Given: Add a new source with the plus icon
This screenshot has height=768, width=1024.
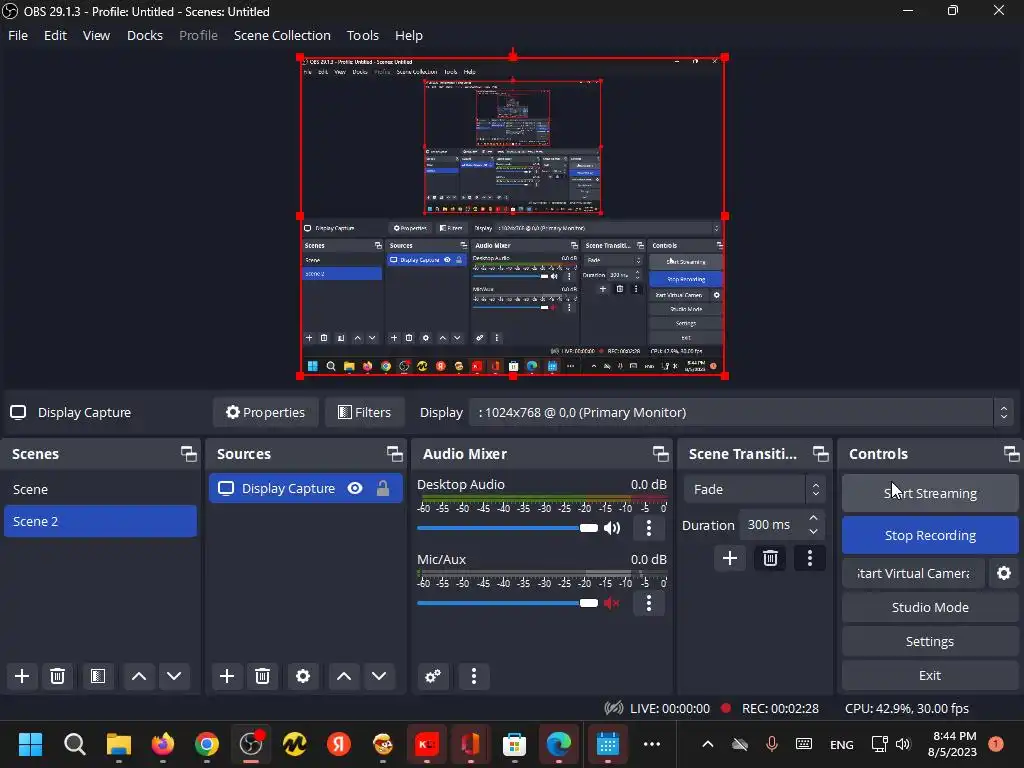Looking at the screenshot, I should click(x=227, y=676).
